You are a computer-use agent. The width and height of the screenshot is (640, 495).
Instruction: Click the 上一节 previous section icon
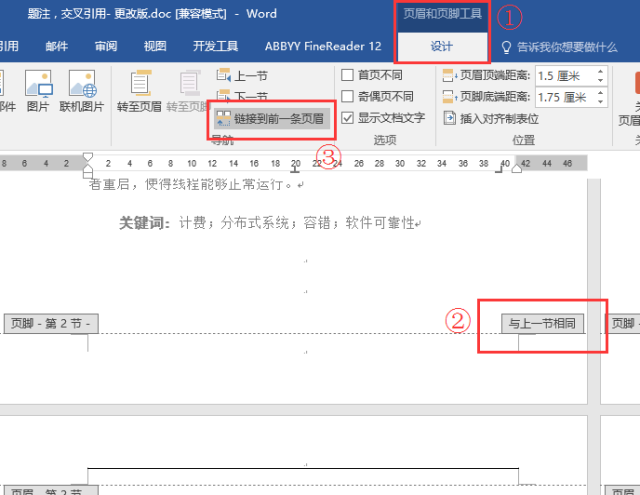tap(223, 75)
